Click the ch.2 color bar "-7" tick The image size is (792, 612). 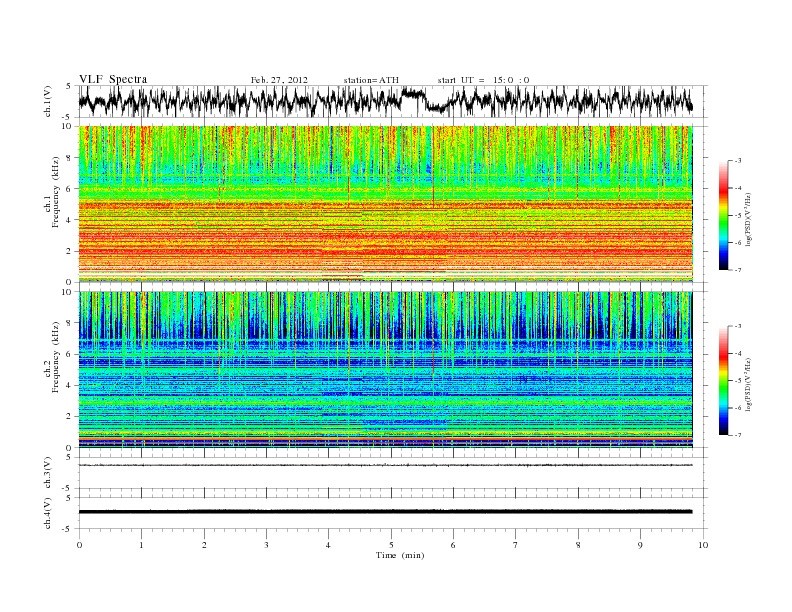pos(738,435)
